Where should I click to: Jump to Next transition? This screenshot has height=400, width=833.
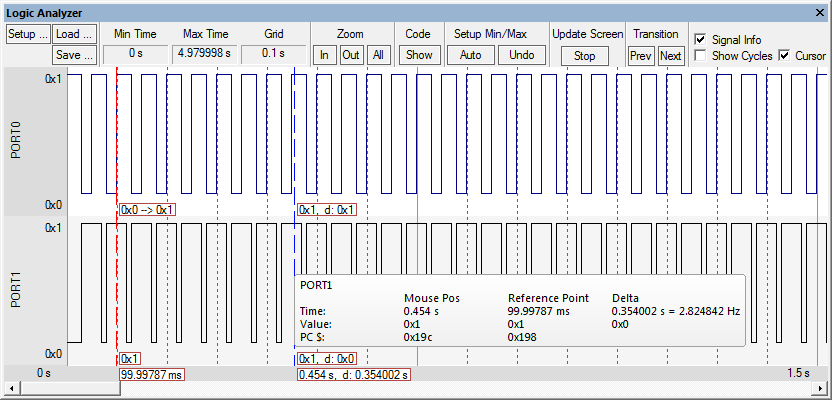[670, 56]
